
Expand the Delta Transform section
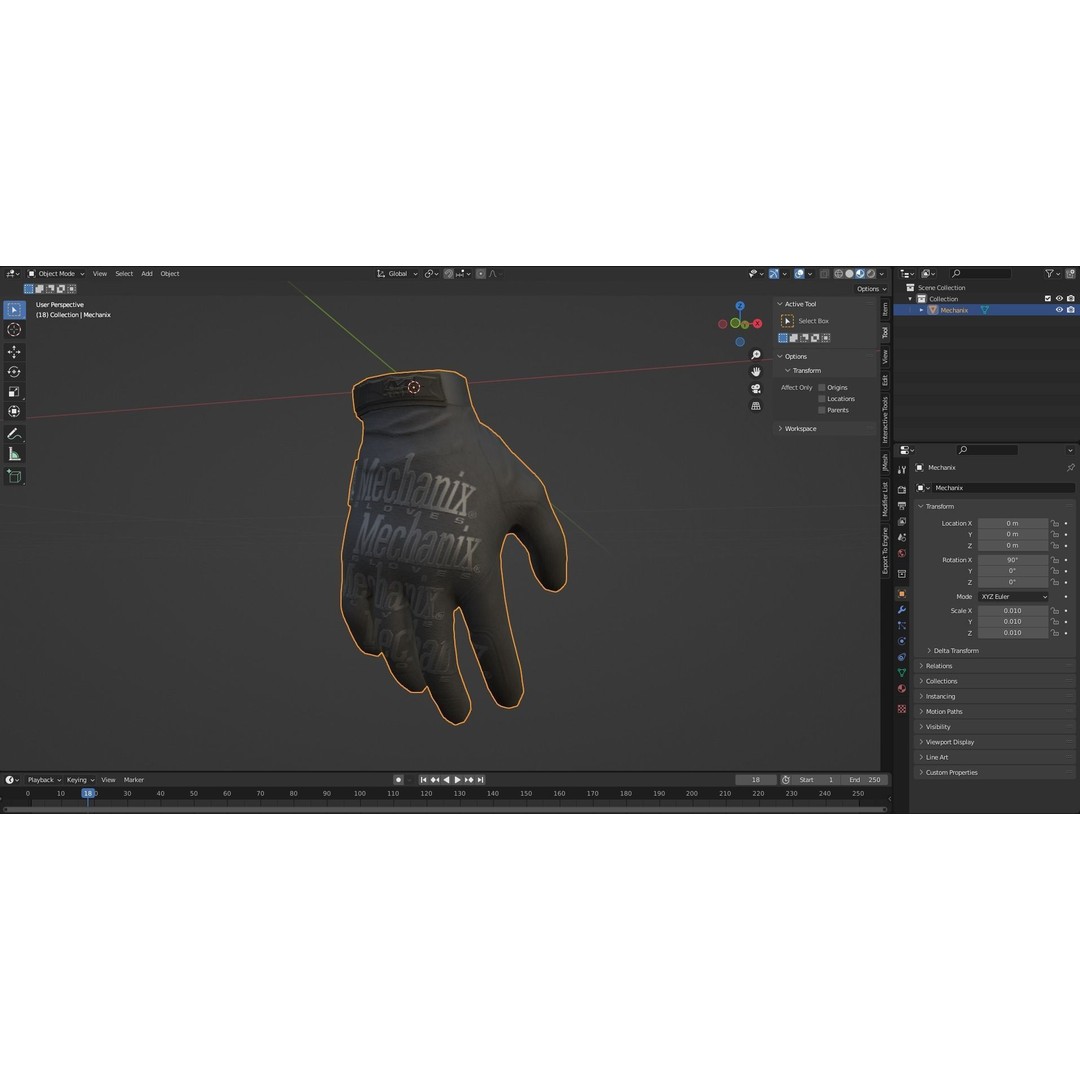pyautogui.click(x=953, y=651)
